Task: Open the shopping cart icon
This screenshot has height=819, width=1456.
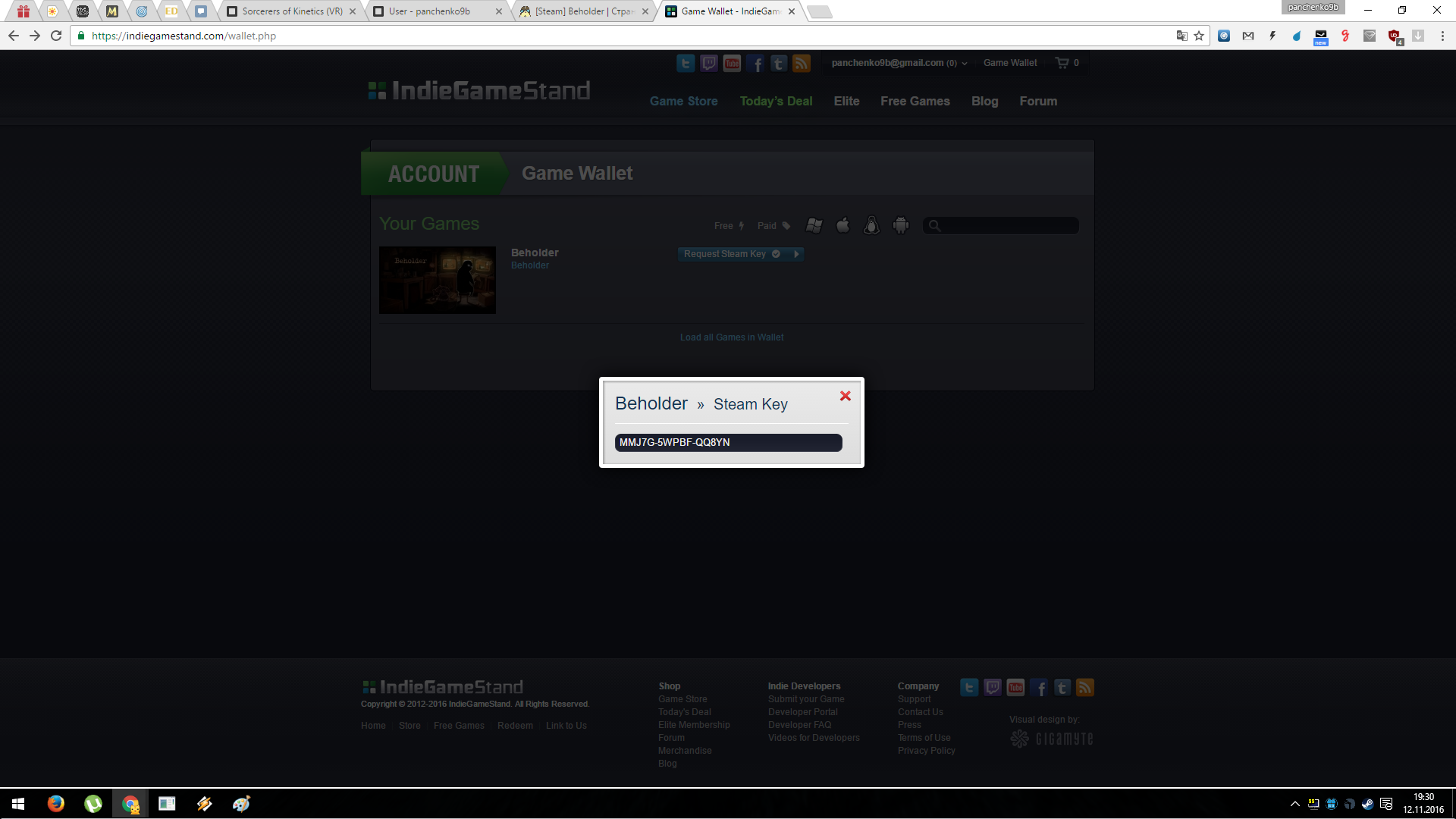Action: (x=1062, y=63)
